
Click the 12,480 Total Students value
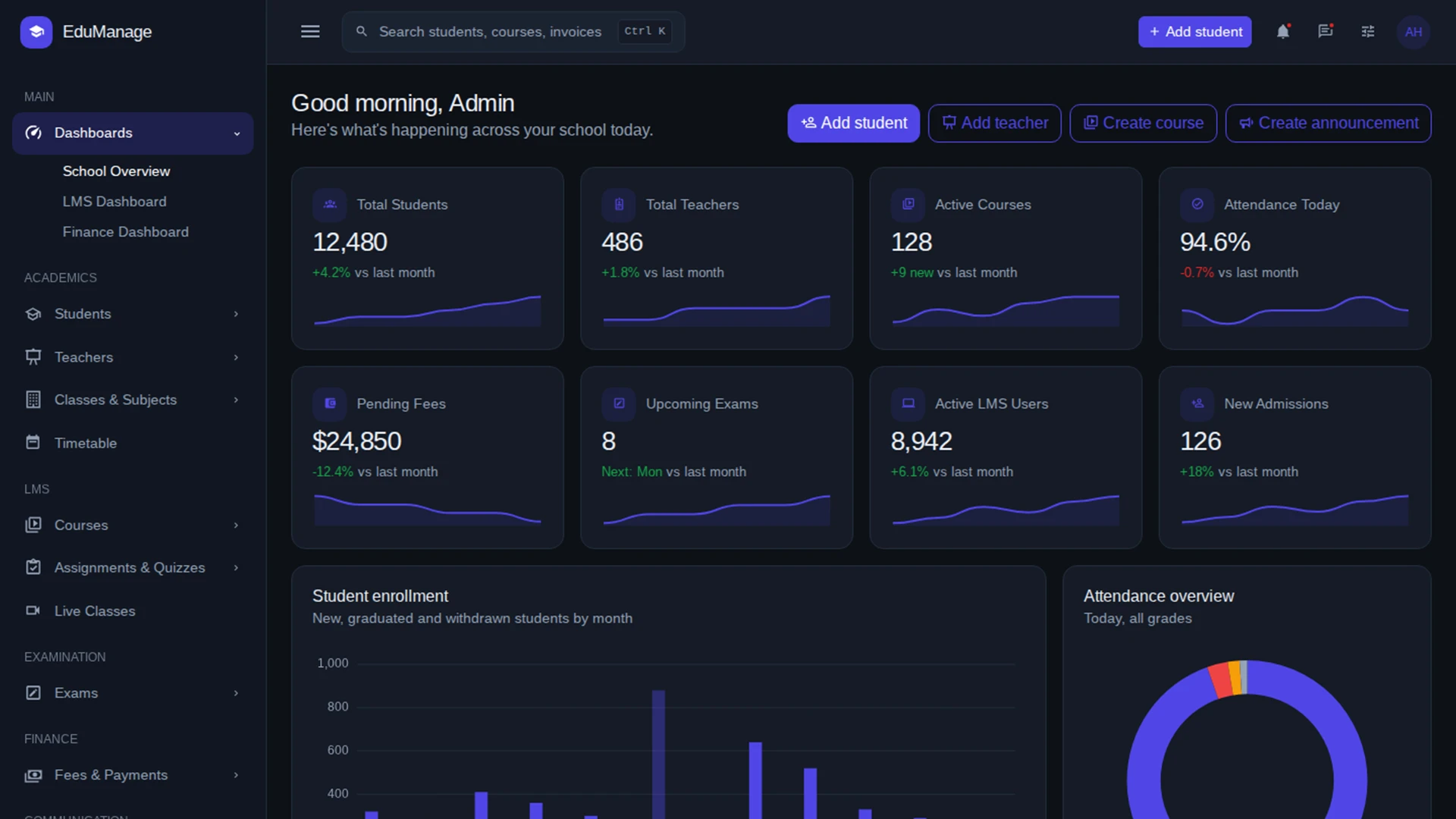350,242
